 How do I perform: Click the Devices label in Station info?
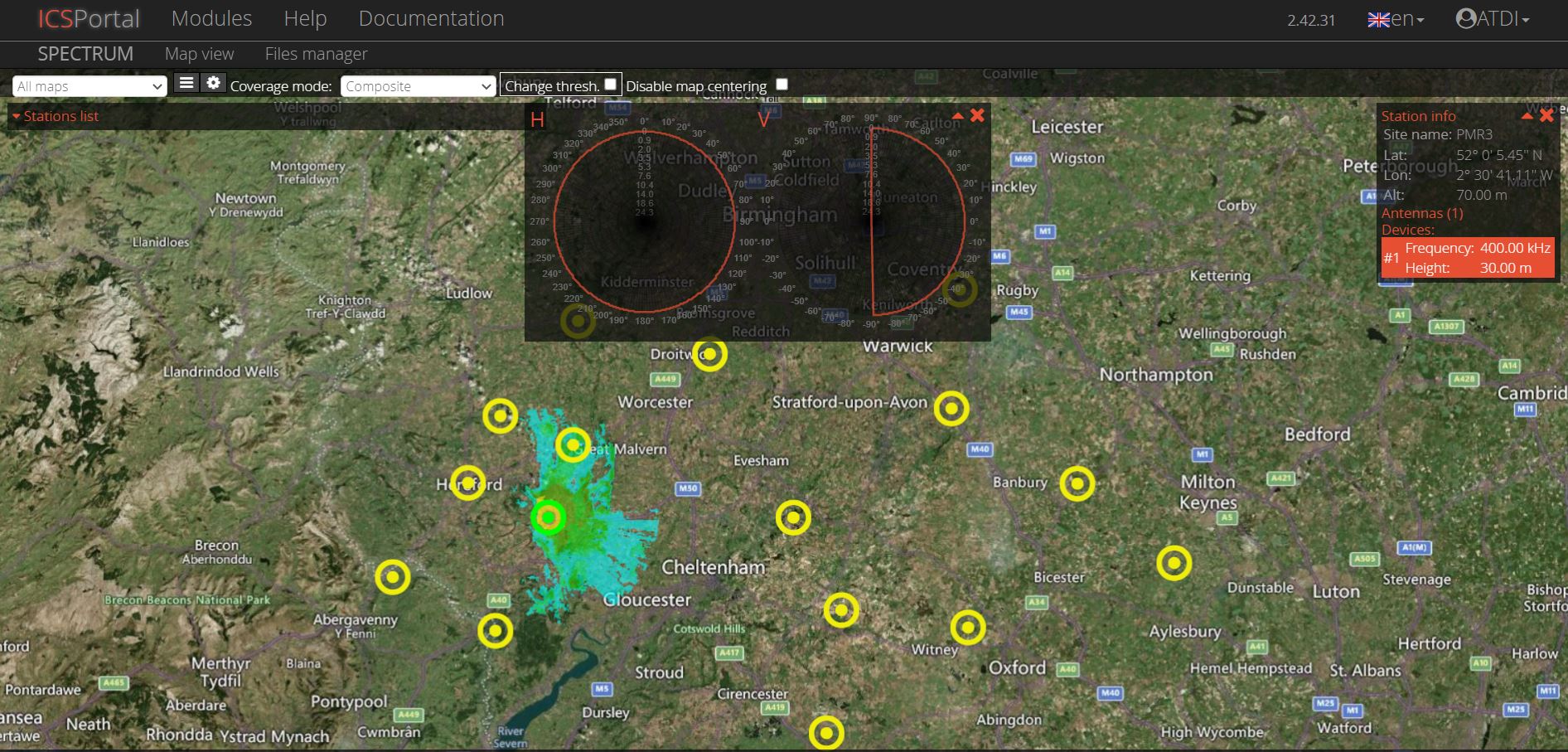(x=1408, y=230)
